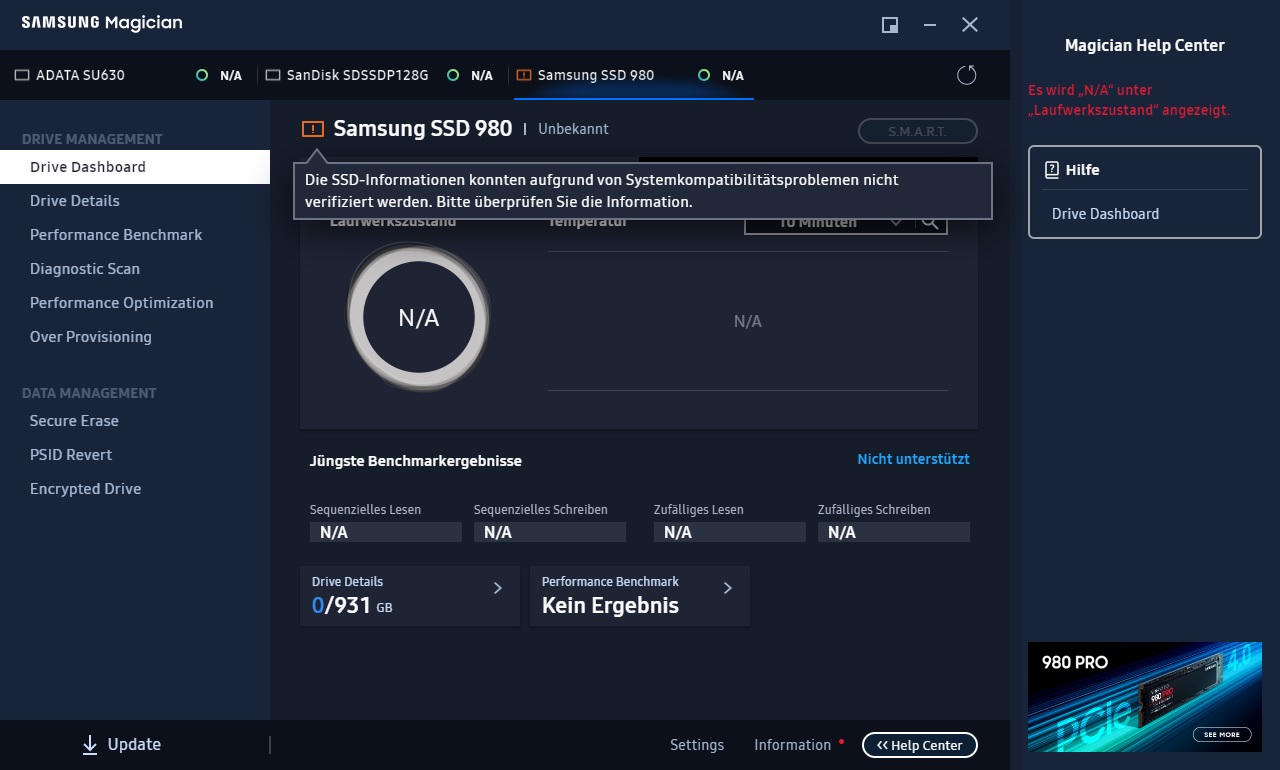Open Performance Optimization in sidebar
The width and height of the screenshot is (1280, 770).
(135, 303)
